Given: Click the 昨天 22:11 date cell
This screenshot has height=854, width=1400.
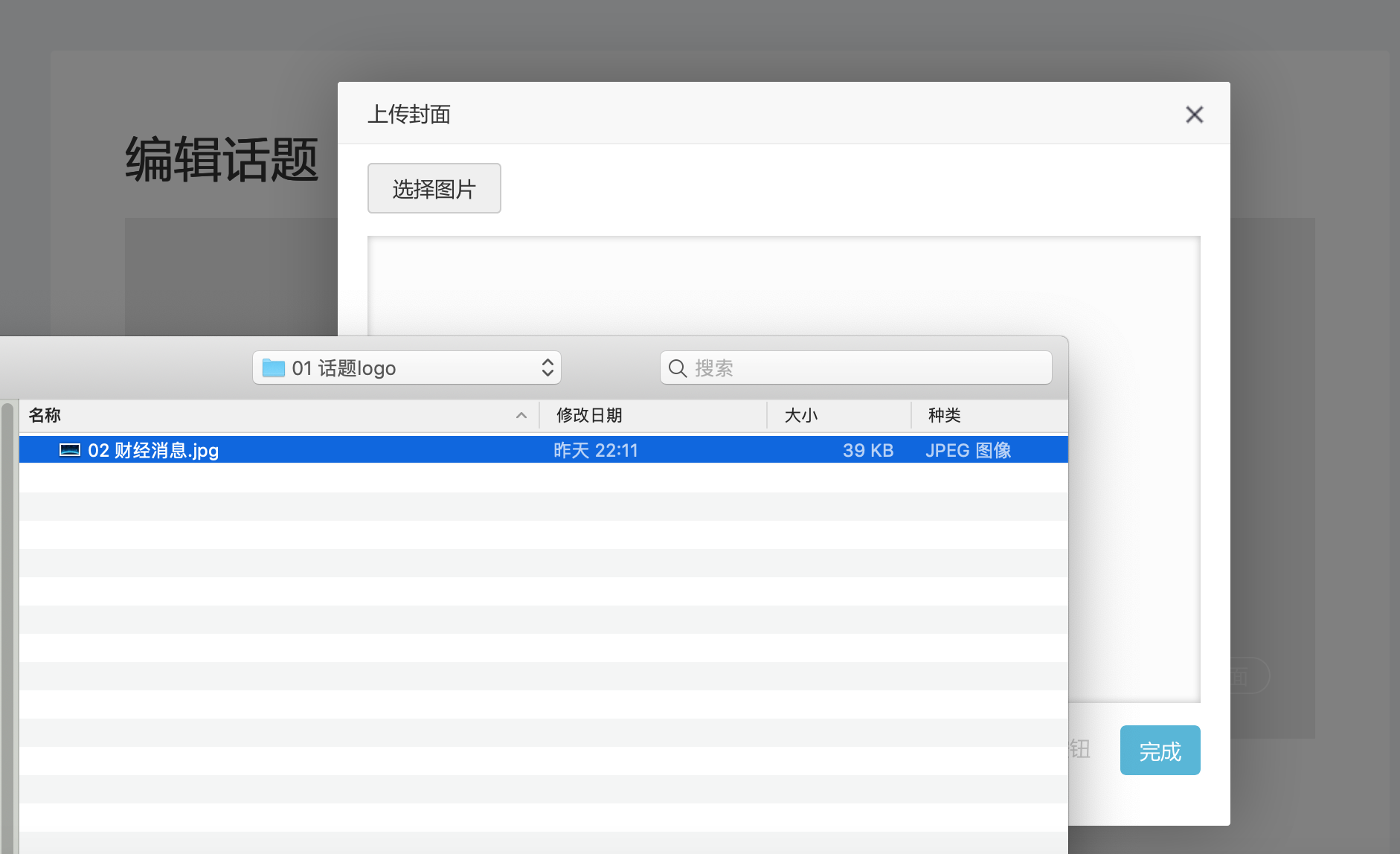Looking at the screenshot, I should (x=596, y=450).
